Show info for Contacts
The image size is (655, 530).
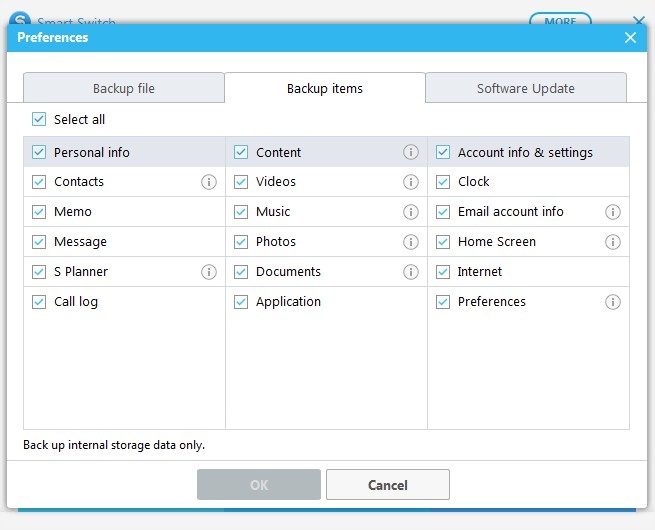coord(209,182)
